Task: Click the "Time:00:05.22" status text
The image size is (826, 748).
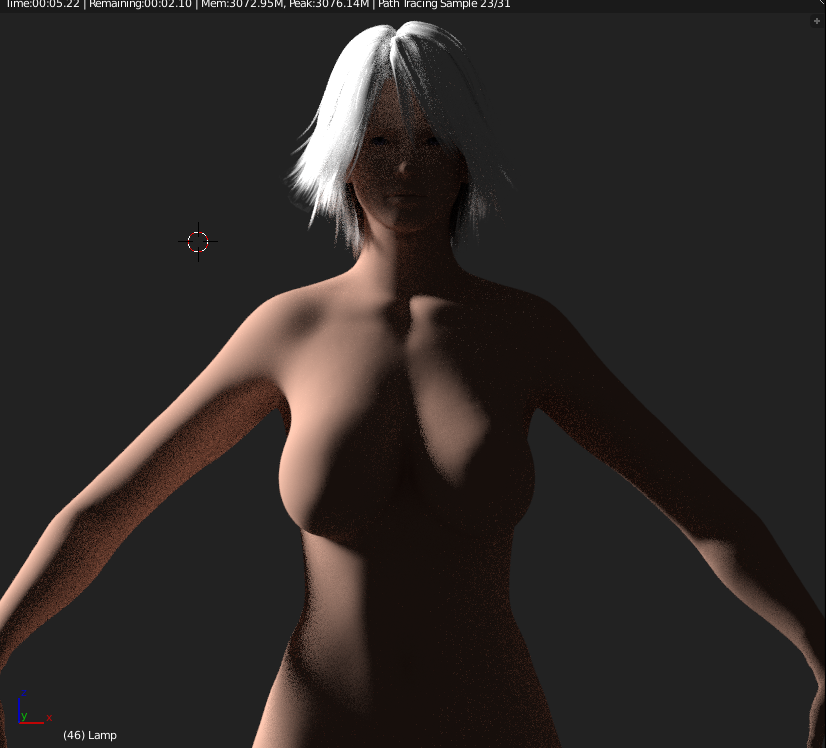Action: [43, 4]
